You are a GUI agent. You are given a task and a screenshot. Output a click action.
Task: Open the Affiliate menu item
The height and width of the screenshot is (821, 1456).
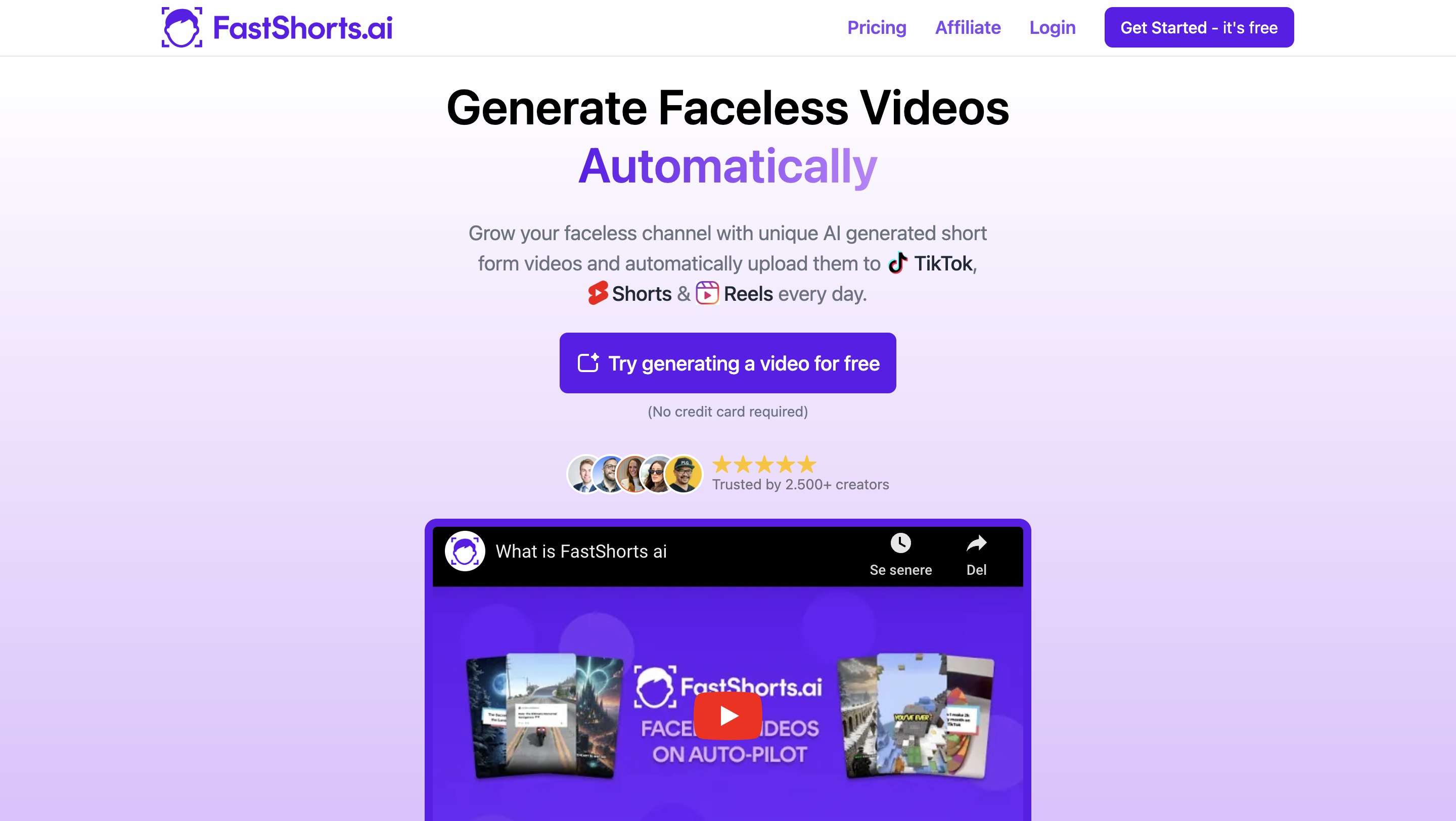click(x=967, y=27)
